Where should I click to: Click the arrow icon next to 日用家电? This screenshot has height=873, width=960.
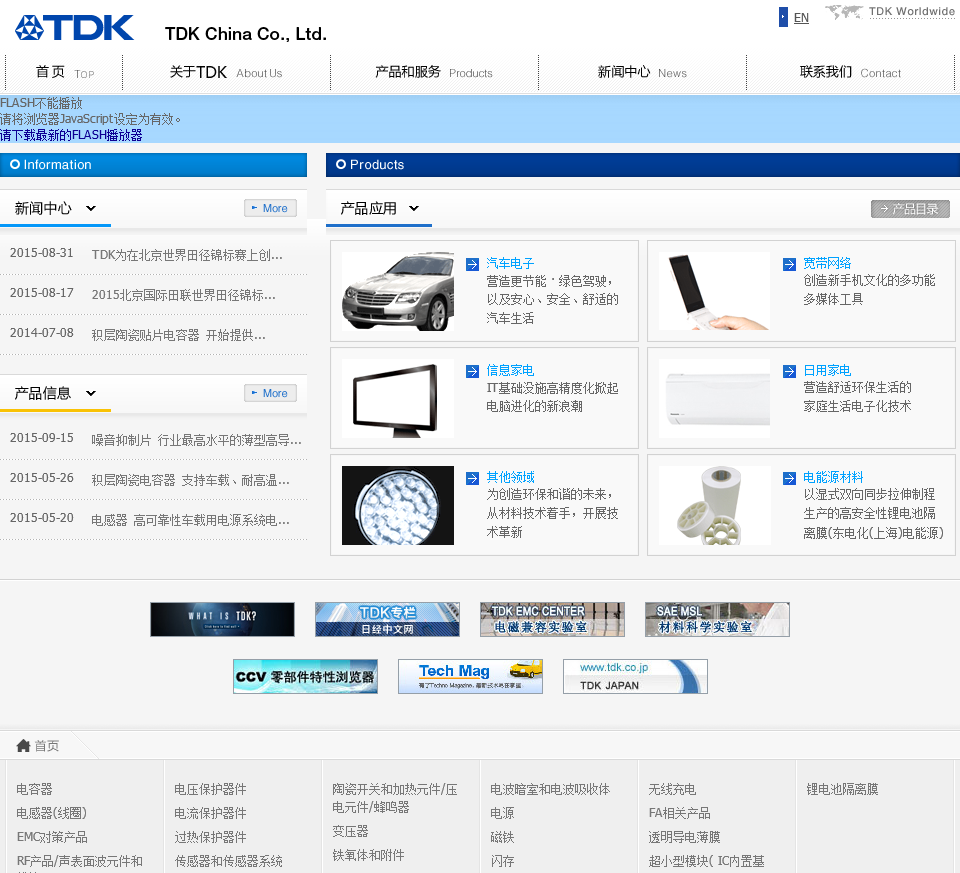(x=789, y=371)
